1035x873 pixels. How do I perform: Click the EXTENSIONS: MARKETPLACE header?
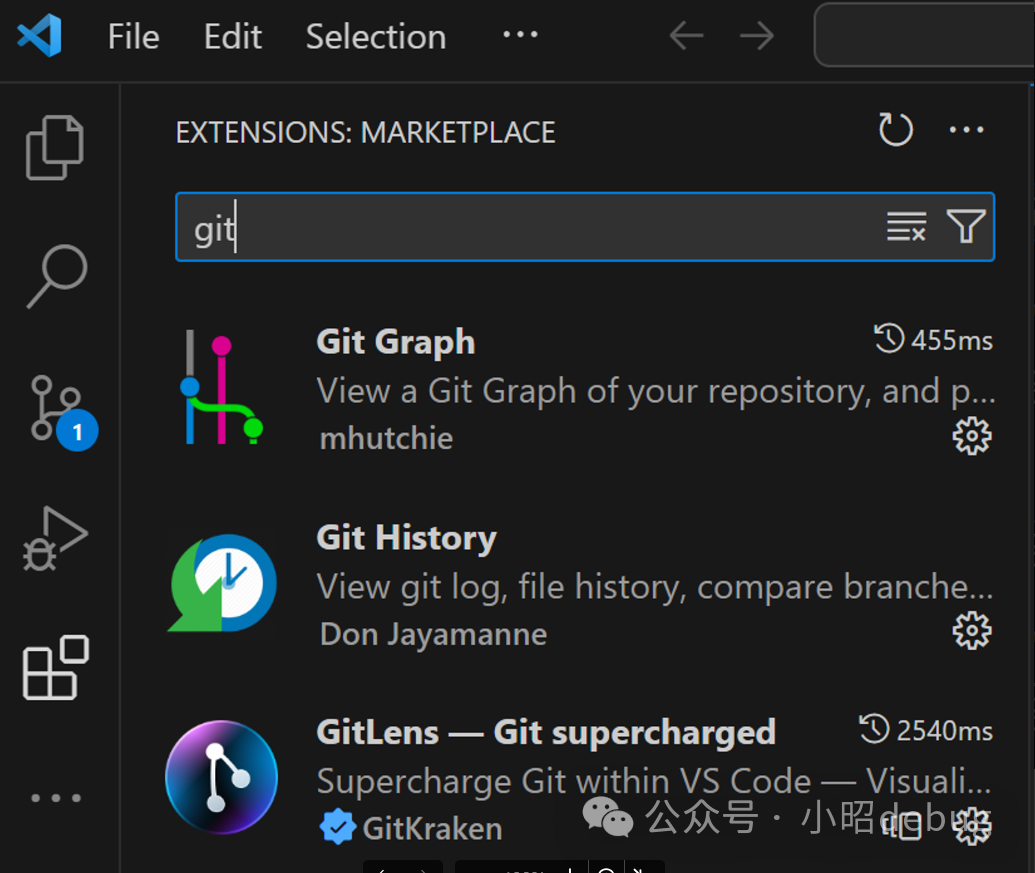coord(366,133)
